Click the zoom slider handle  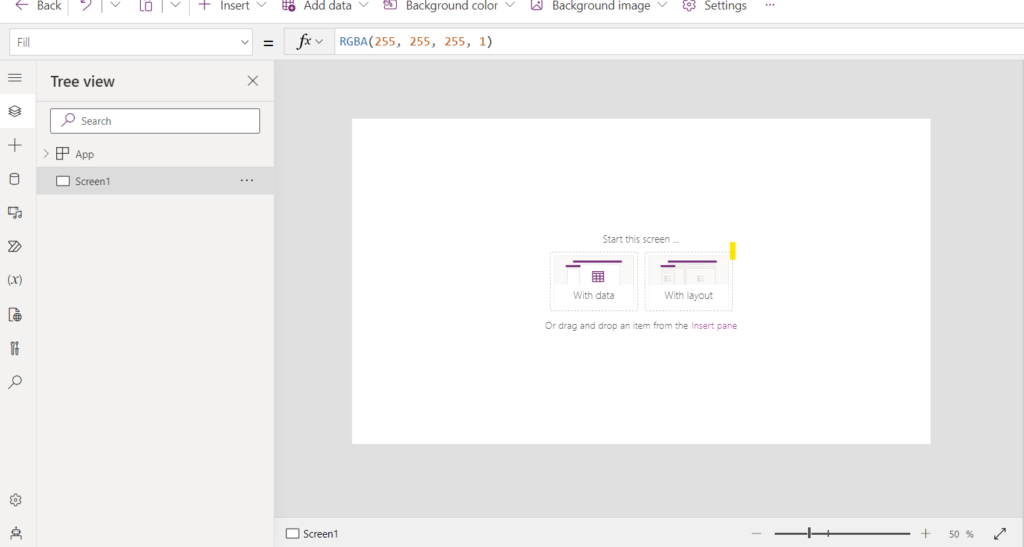(x=809, y=533)
